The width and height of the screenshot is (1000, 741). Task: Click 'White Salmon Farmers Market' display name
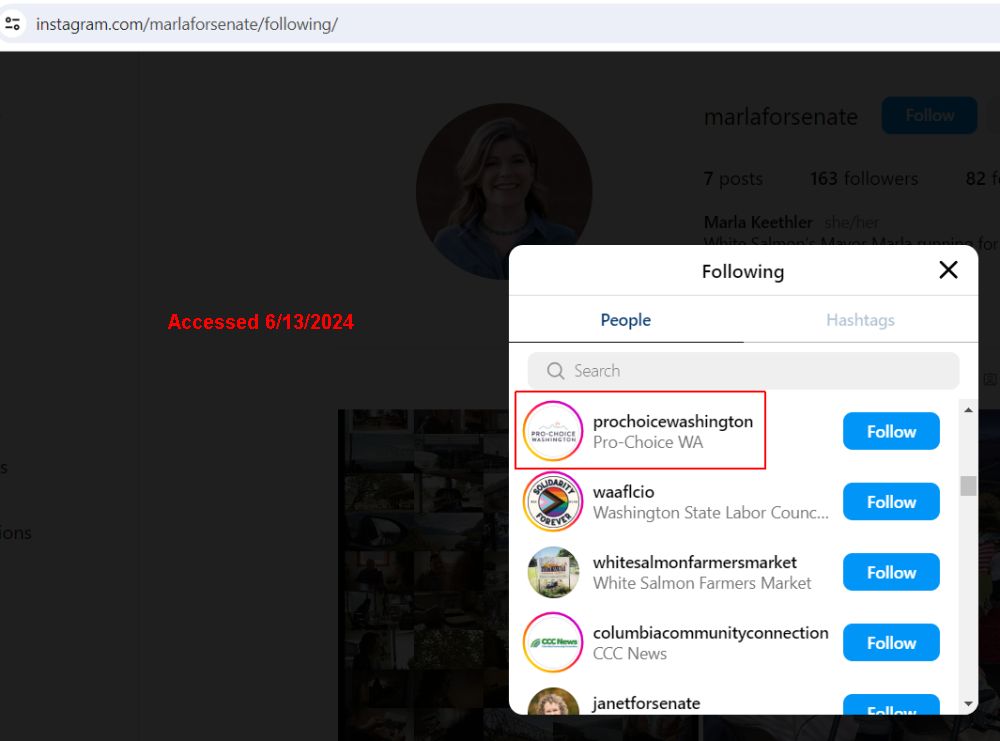(702, 583)
